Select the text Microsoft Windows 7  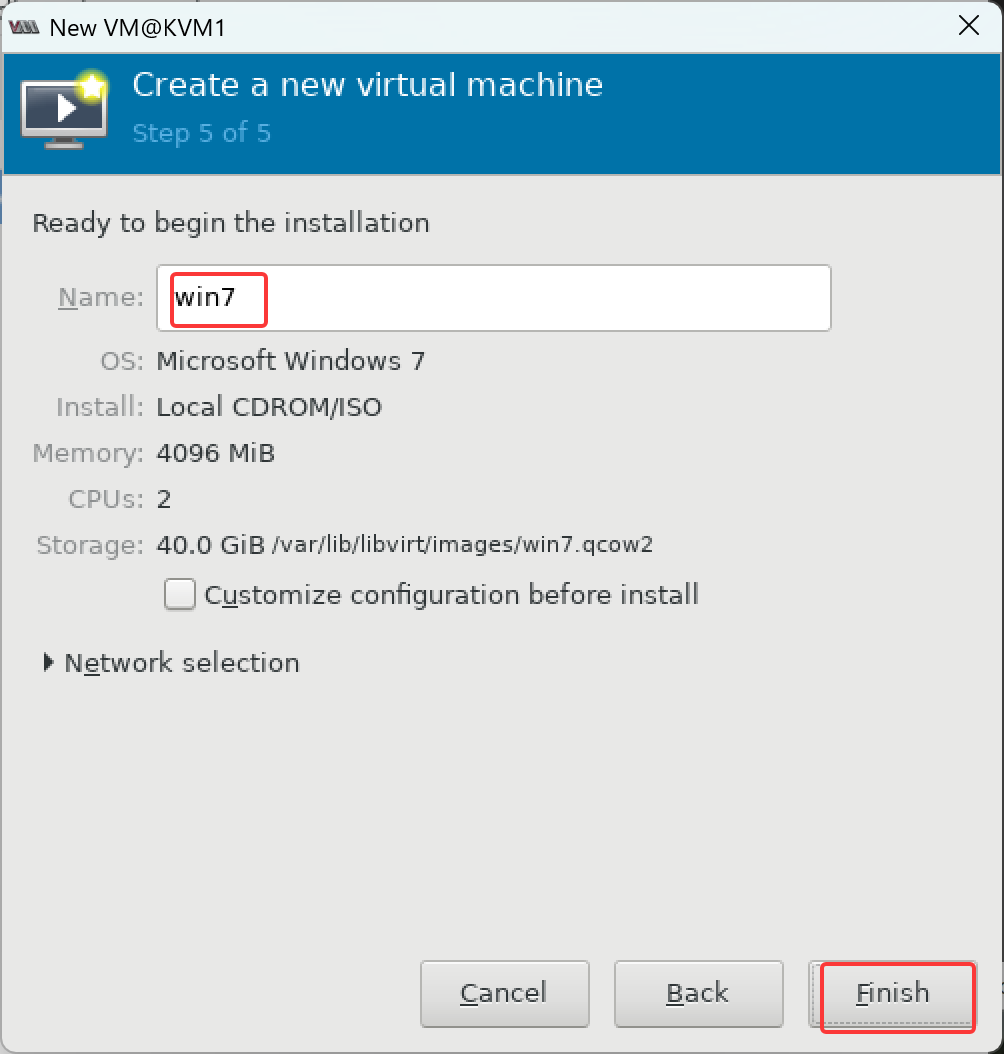[290, 361]
